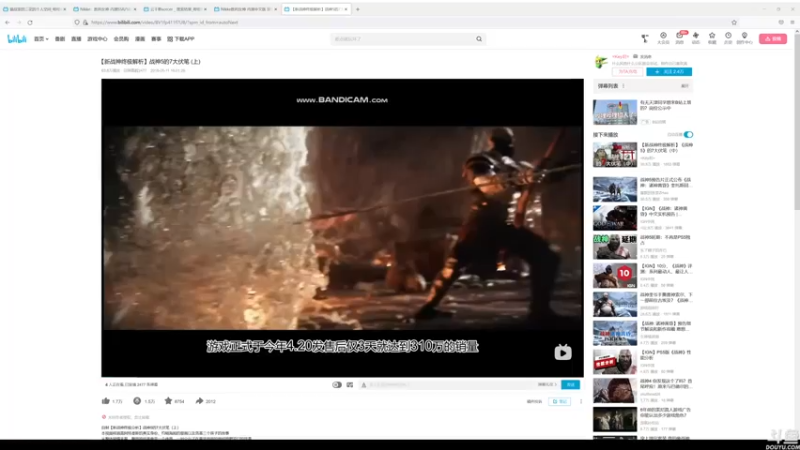800x450 pixels.
Task: Open the messages icon with red badge
Action: coord(680,38)
